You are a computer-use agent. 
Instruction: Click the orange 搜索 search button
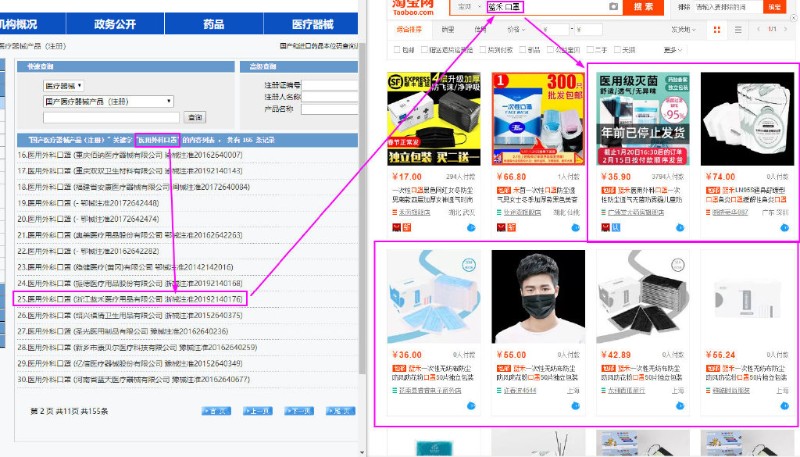(643, 7)
